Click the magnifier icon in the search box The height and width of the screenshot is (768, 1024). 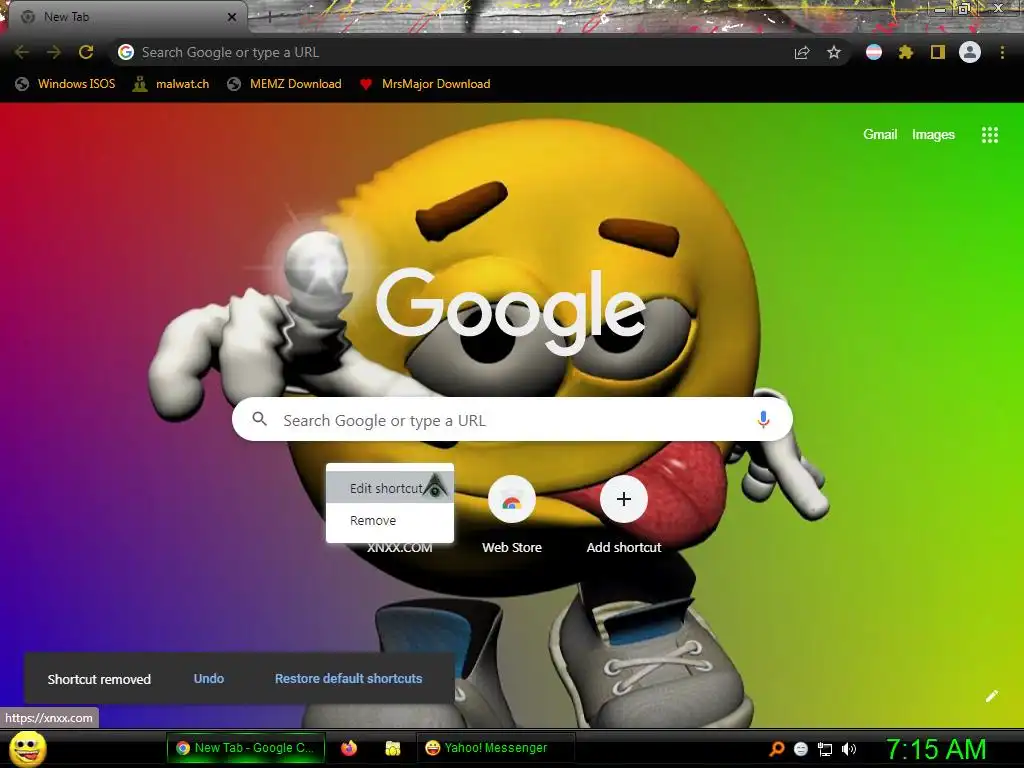pyautogui.click(x=259, y=419)
